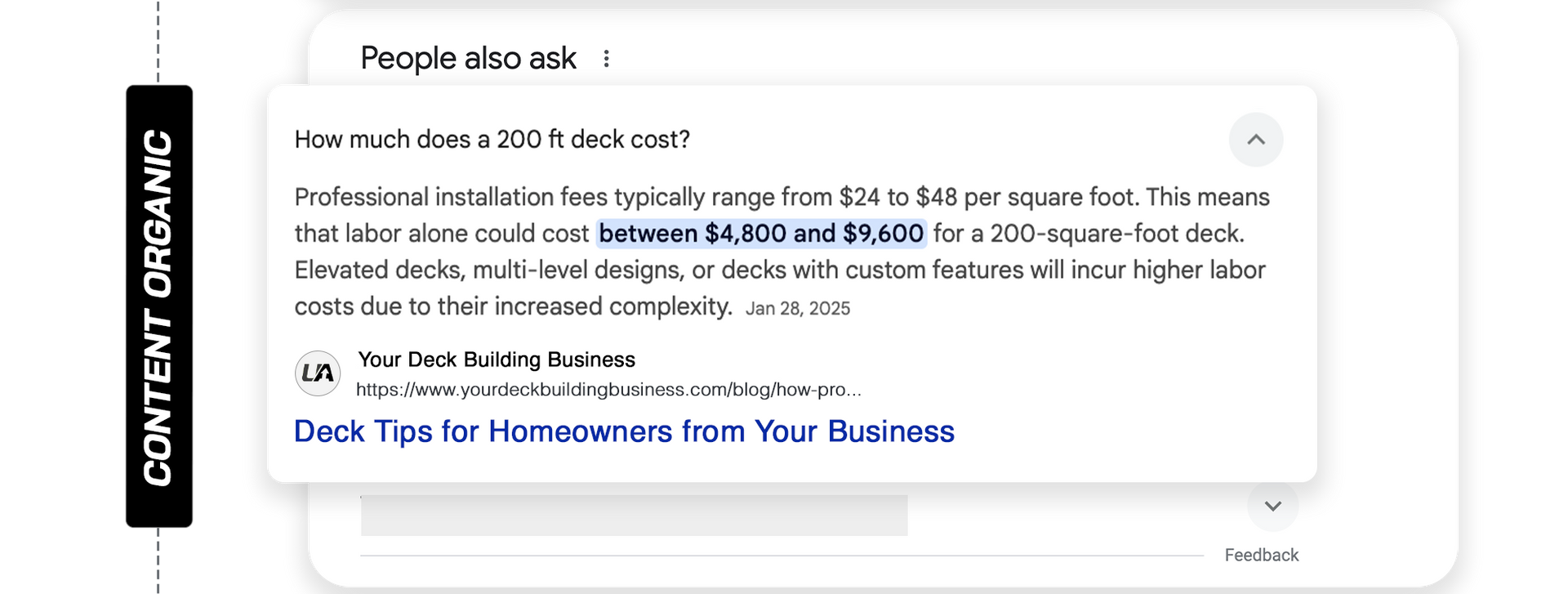1568x594 pixels.
Task: Click the gray placeholder question bar
Action: (634, 516)
